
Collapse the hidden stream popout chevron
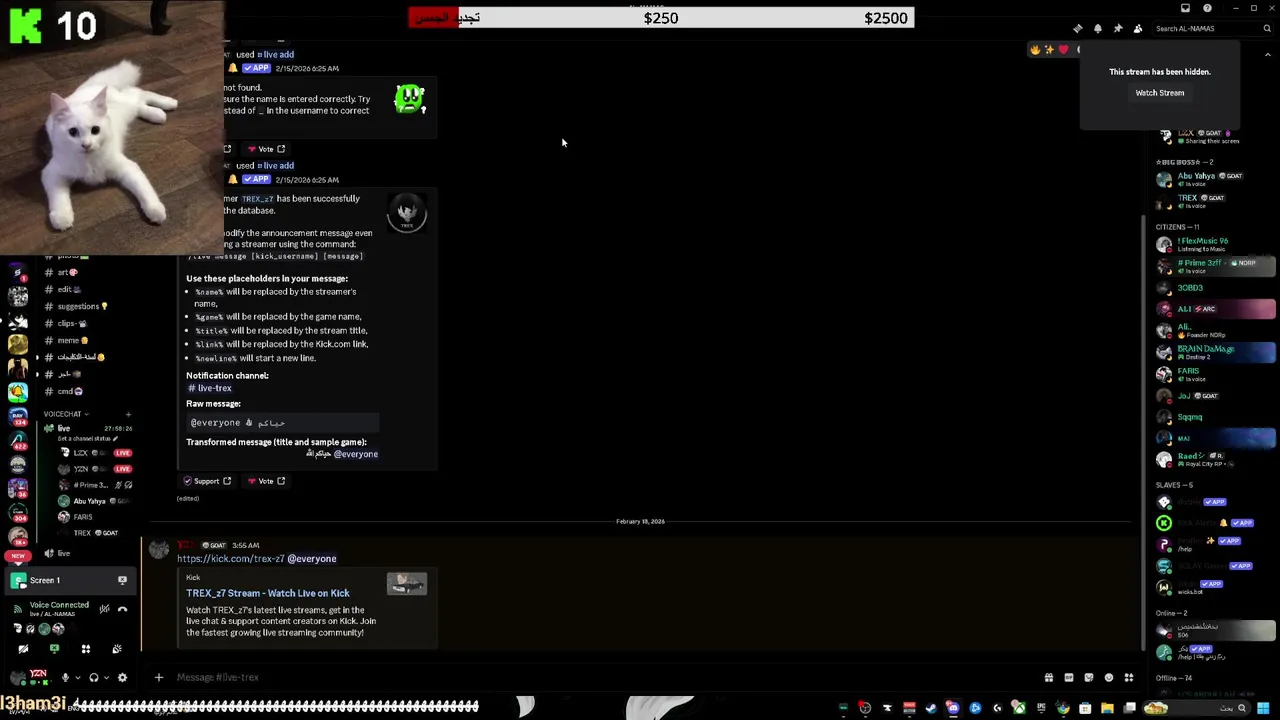(x=1267, y=56)
